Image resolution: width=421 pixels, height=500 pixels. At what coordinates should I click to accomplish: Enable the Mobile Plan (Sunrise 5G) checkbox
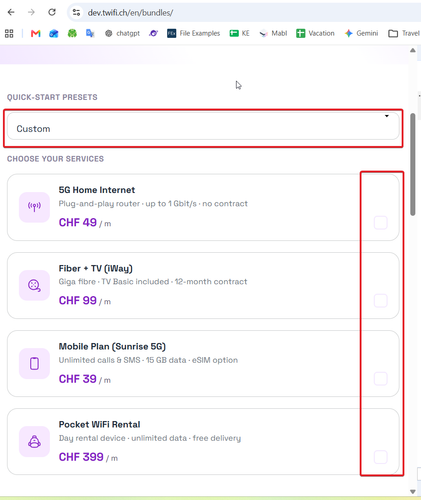tap(381, 379)
